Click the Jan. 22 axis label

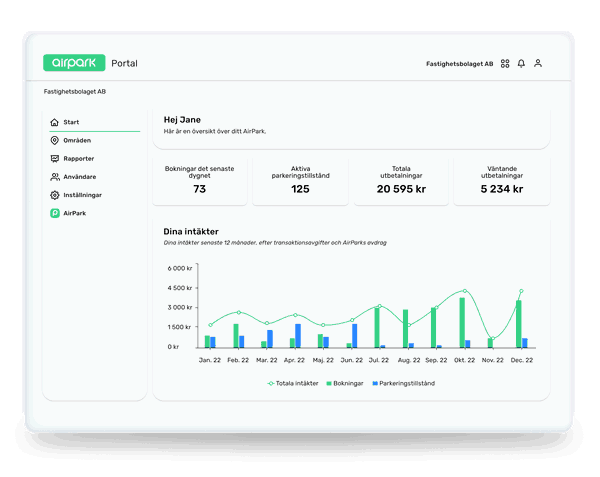[210, 360]
